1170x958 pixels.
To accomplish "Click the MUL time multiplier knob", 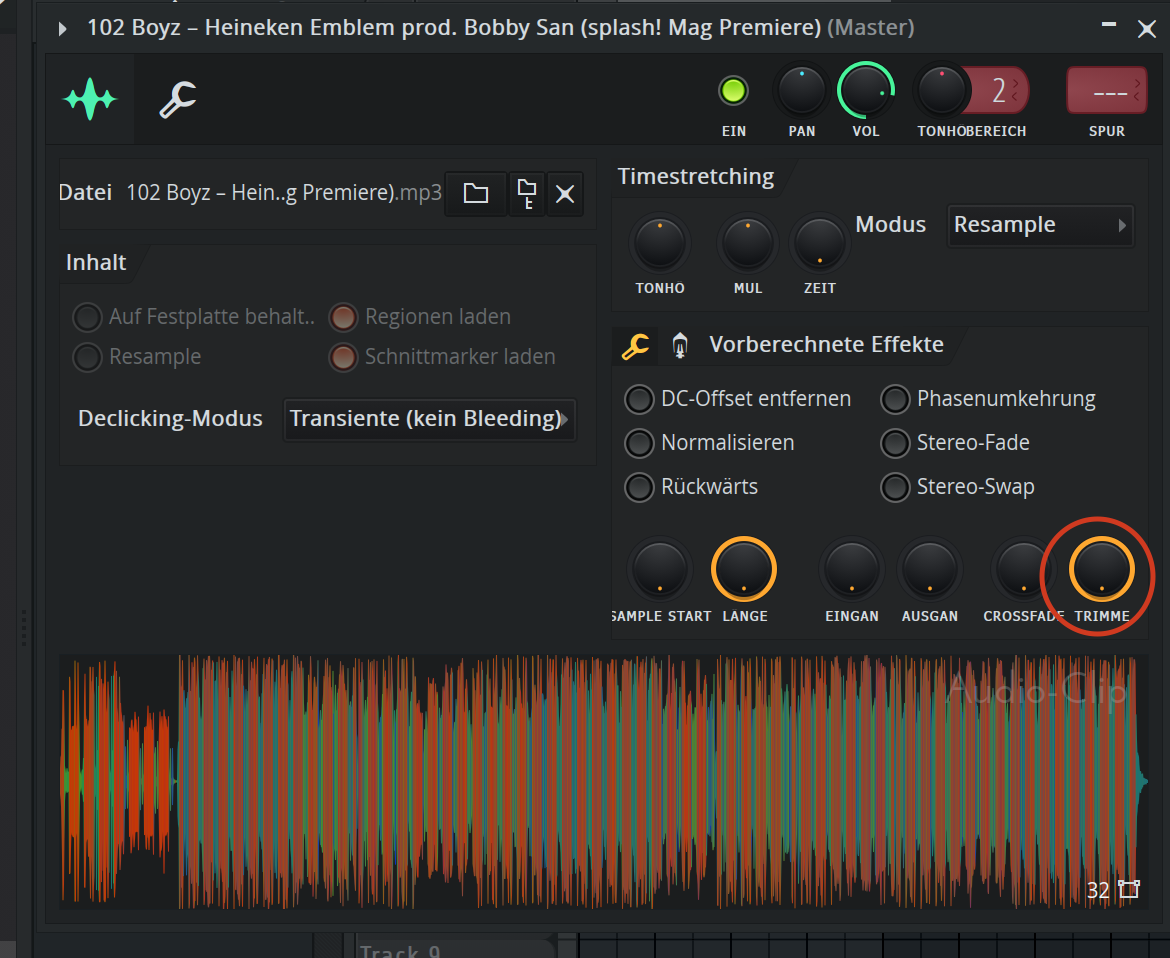I will 748,243.
